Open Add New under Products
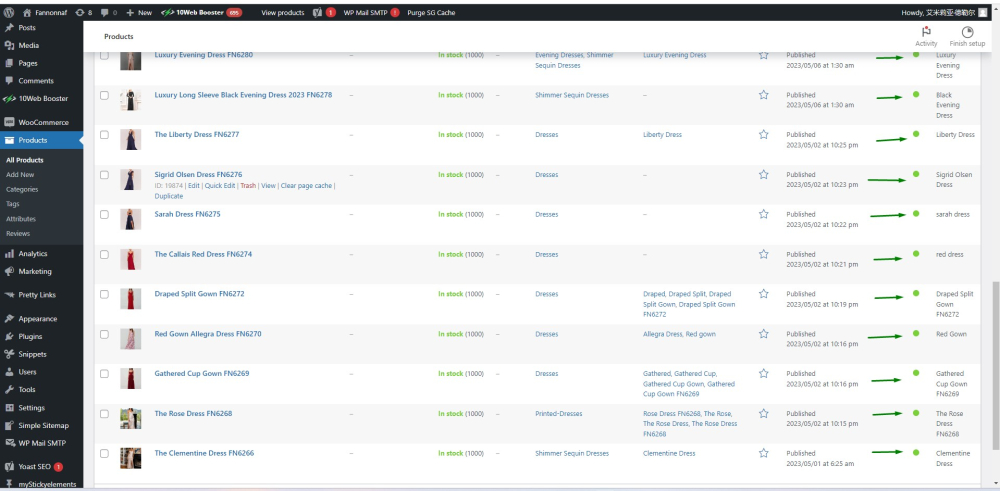This screenshot has width=1000, height=491. 20,174
